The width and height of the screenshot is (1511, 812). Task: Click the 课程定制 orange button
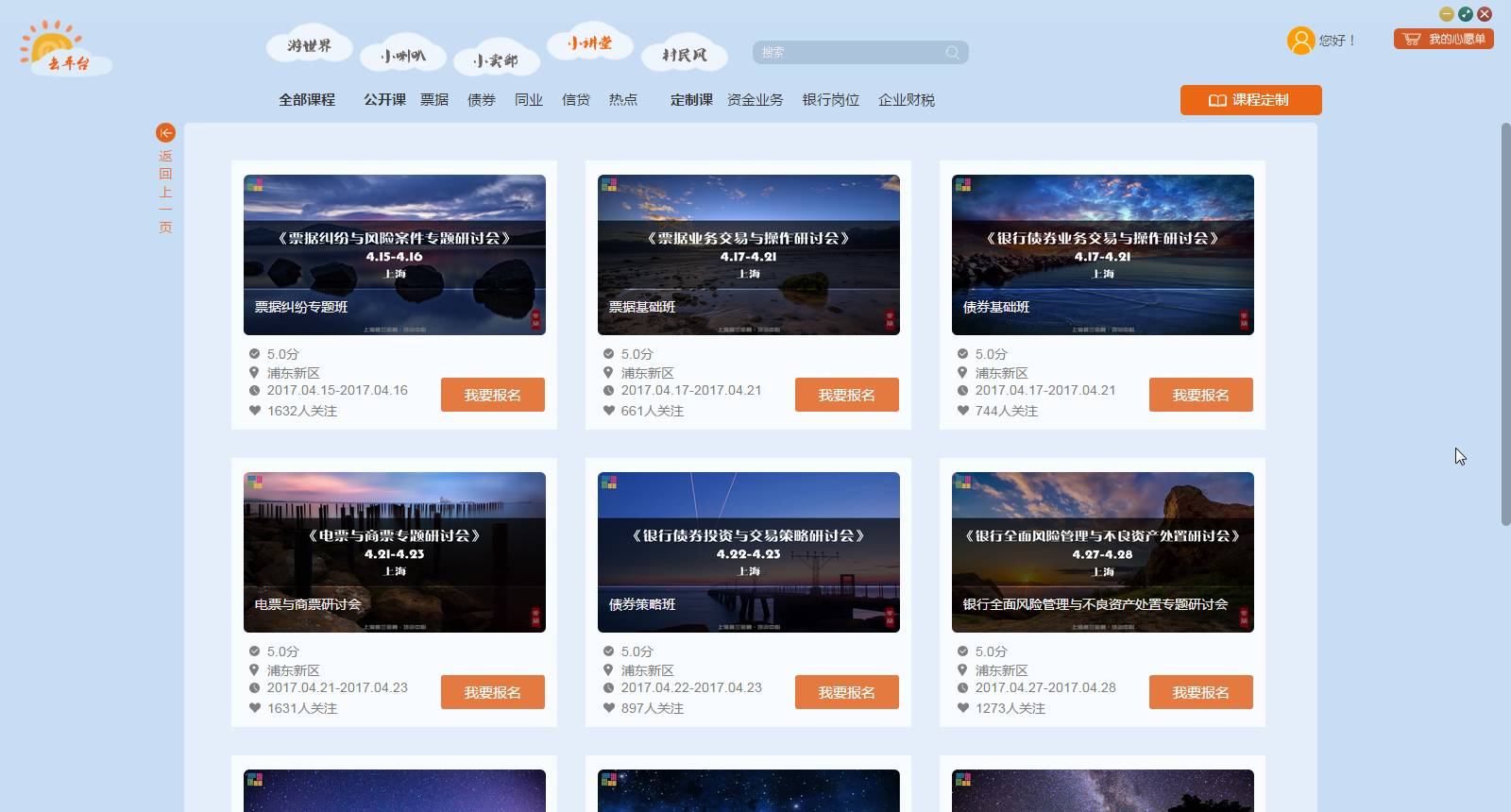pos(1250,100)
